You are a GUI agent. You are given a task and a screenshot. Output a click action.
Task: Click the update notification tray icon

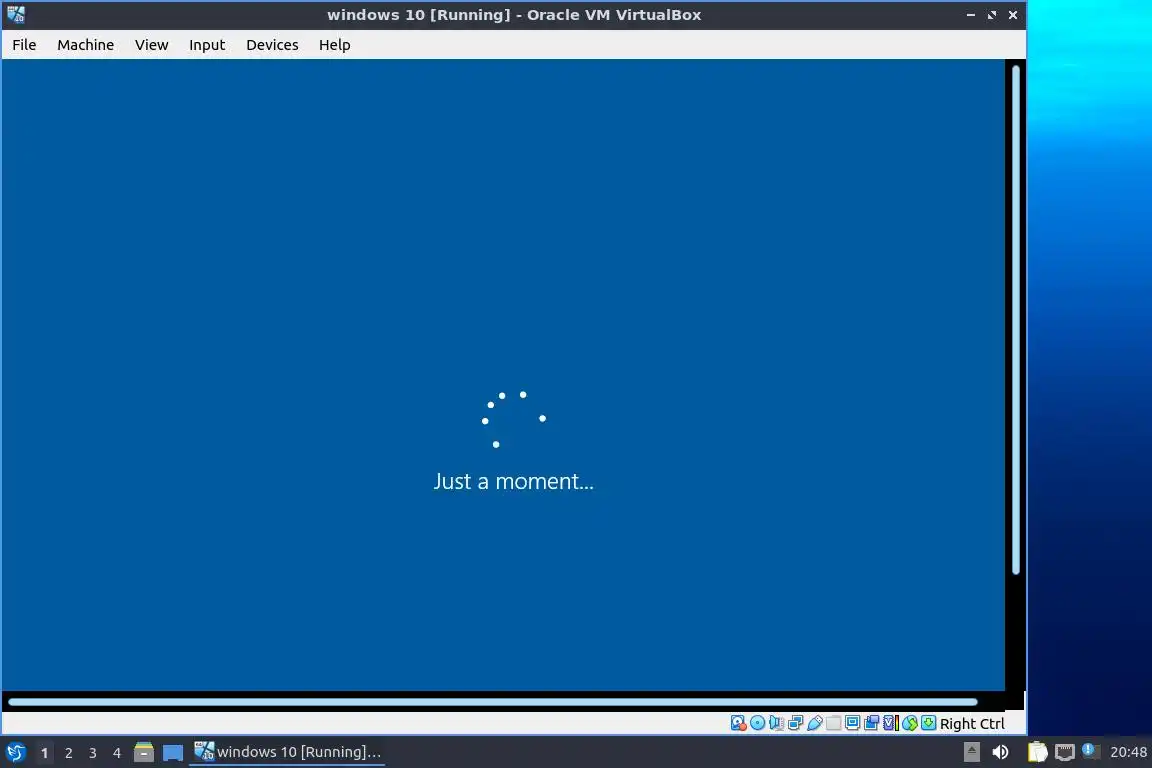tap(1090, 751)
